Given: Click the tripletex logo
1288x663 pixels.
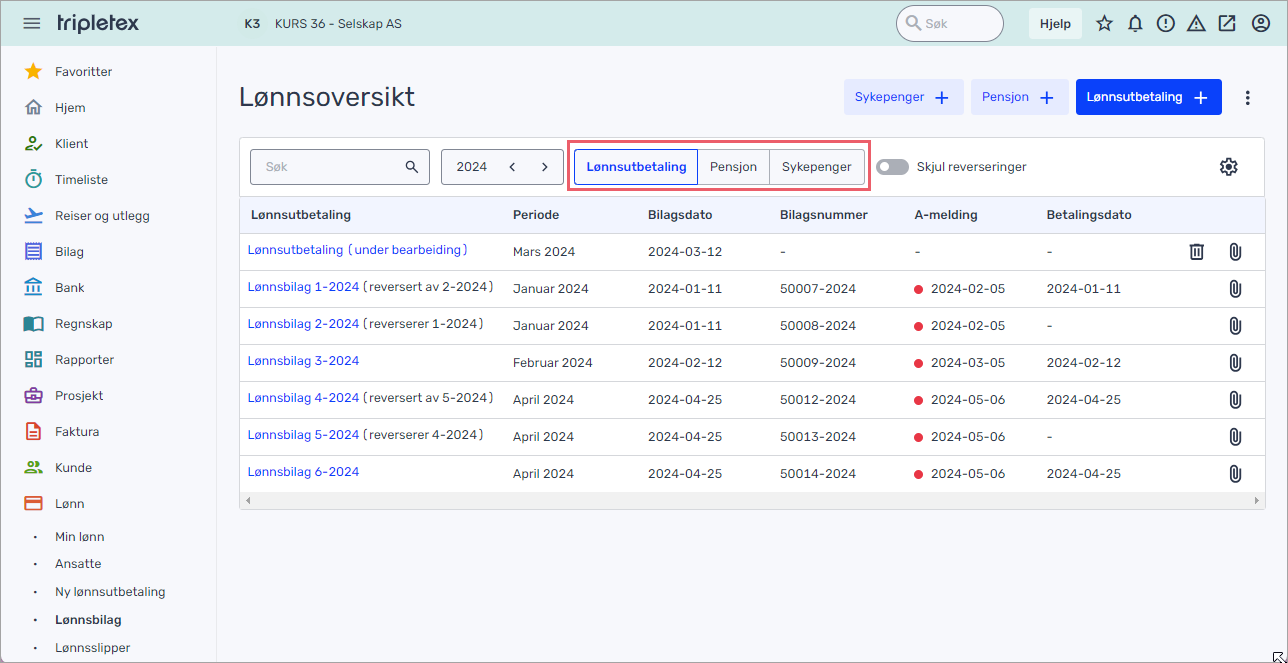Looking at the screenshot, I should click(98, 23).
